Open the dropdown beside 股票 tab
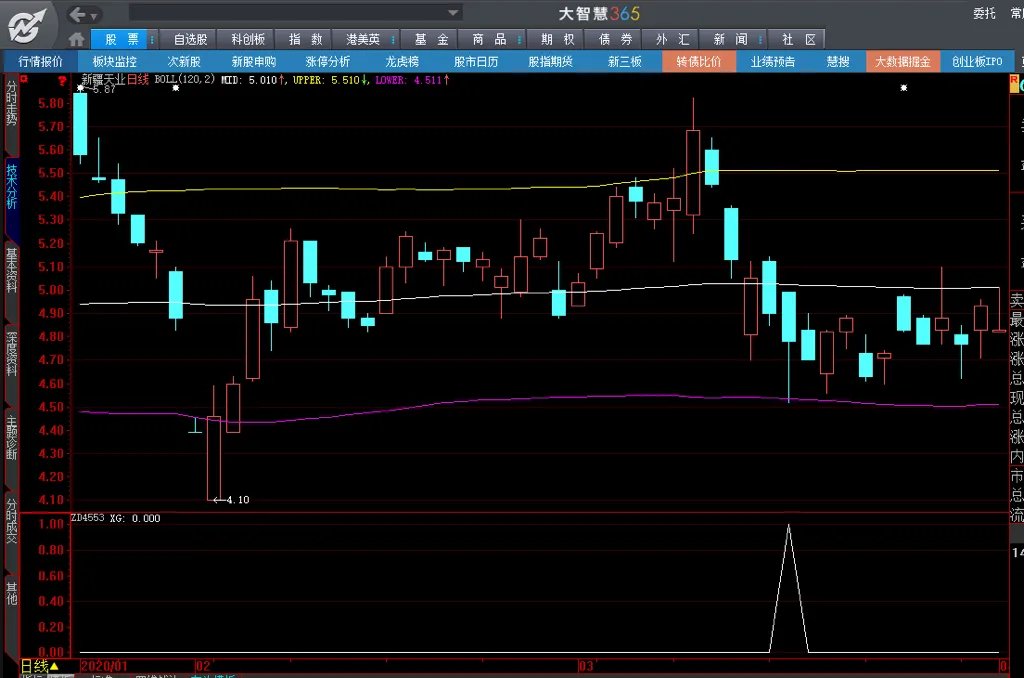Screen dimensions: 1024x678 pos(152,39)
